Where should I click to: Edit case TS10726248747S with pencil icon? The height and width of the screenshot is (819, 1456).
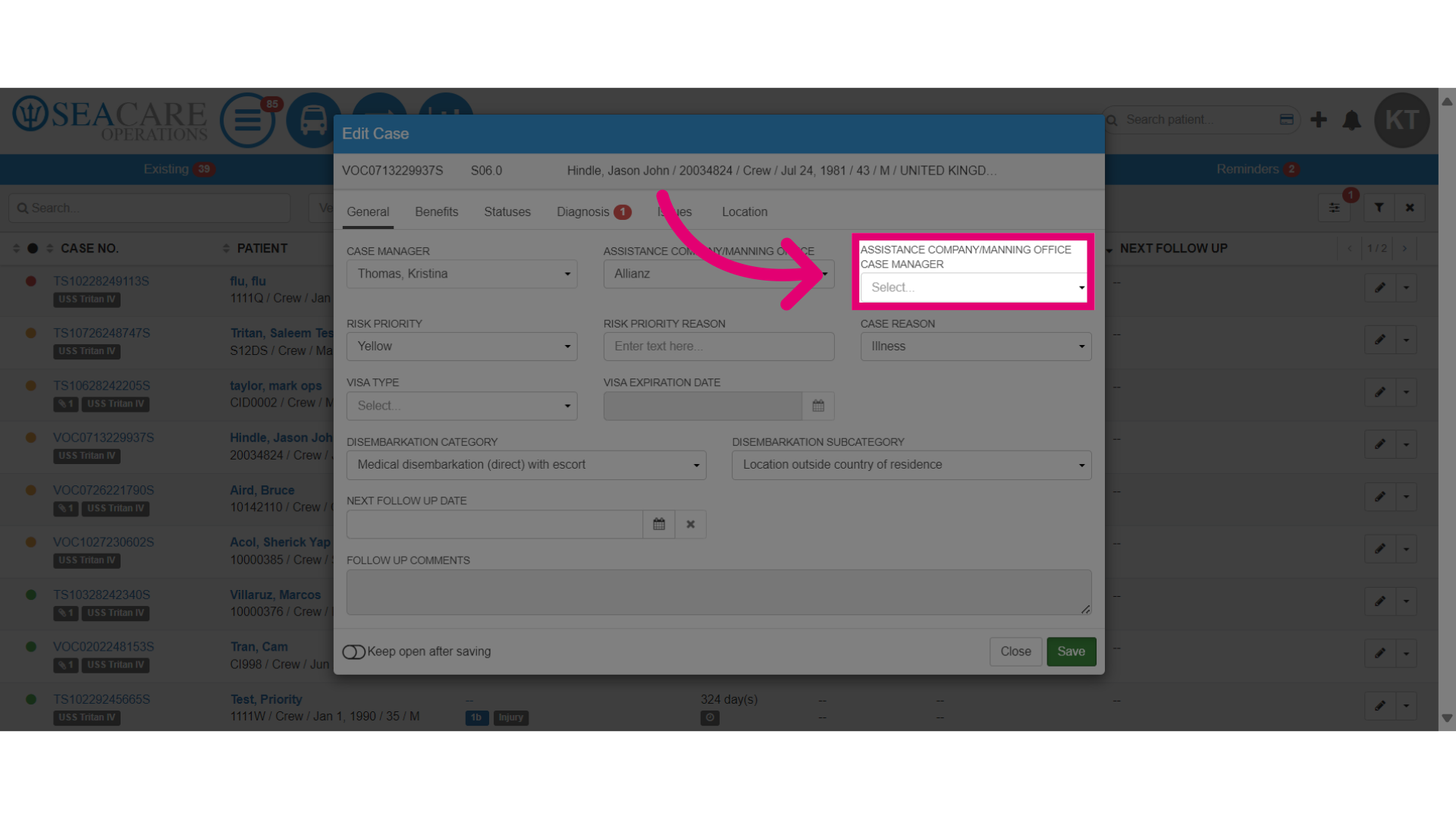pyautogui.click(x=1380, y=340)
